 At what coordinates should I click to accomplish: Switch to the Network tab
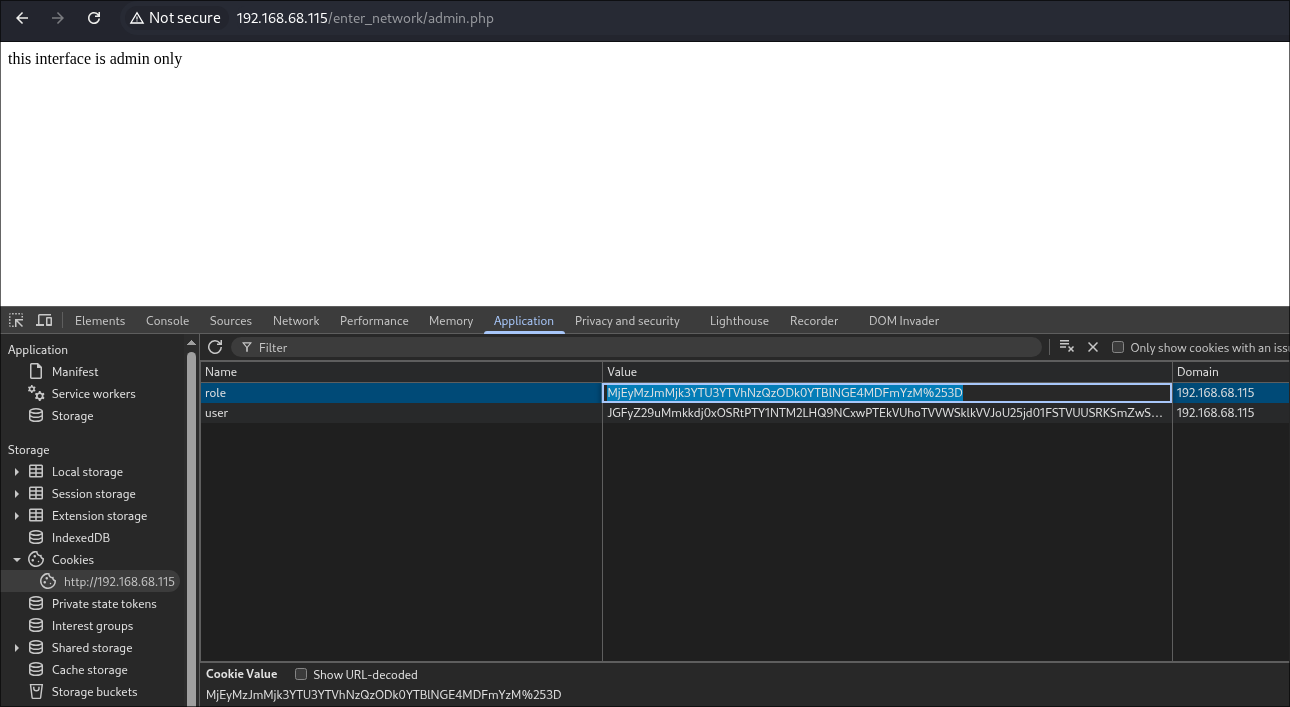[296, 321]
